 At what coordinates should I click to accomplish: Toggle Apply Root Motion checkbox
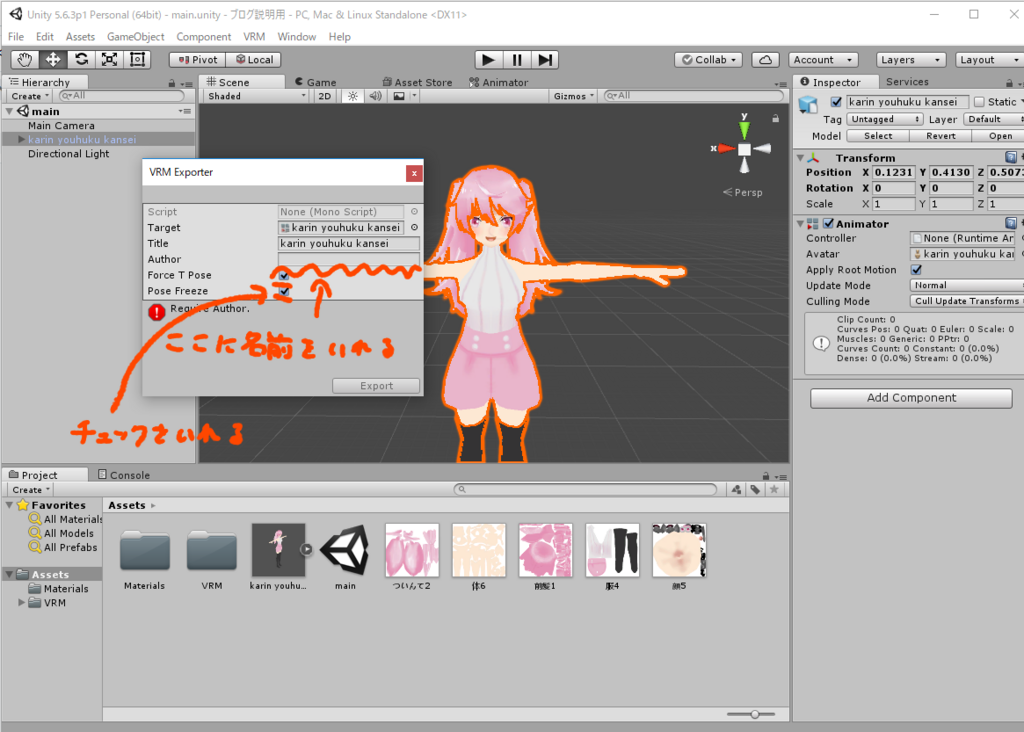(916, 270)
